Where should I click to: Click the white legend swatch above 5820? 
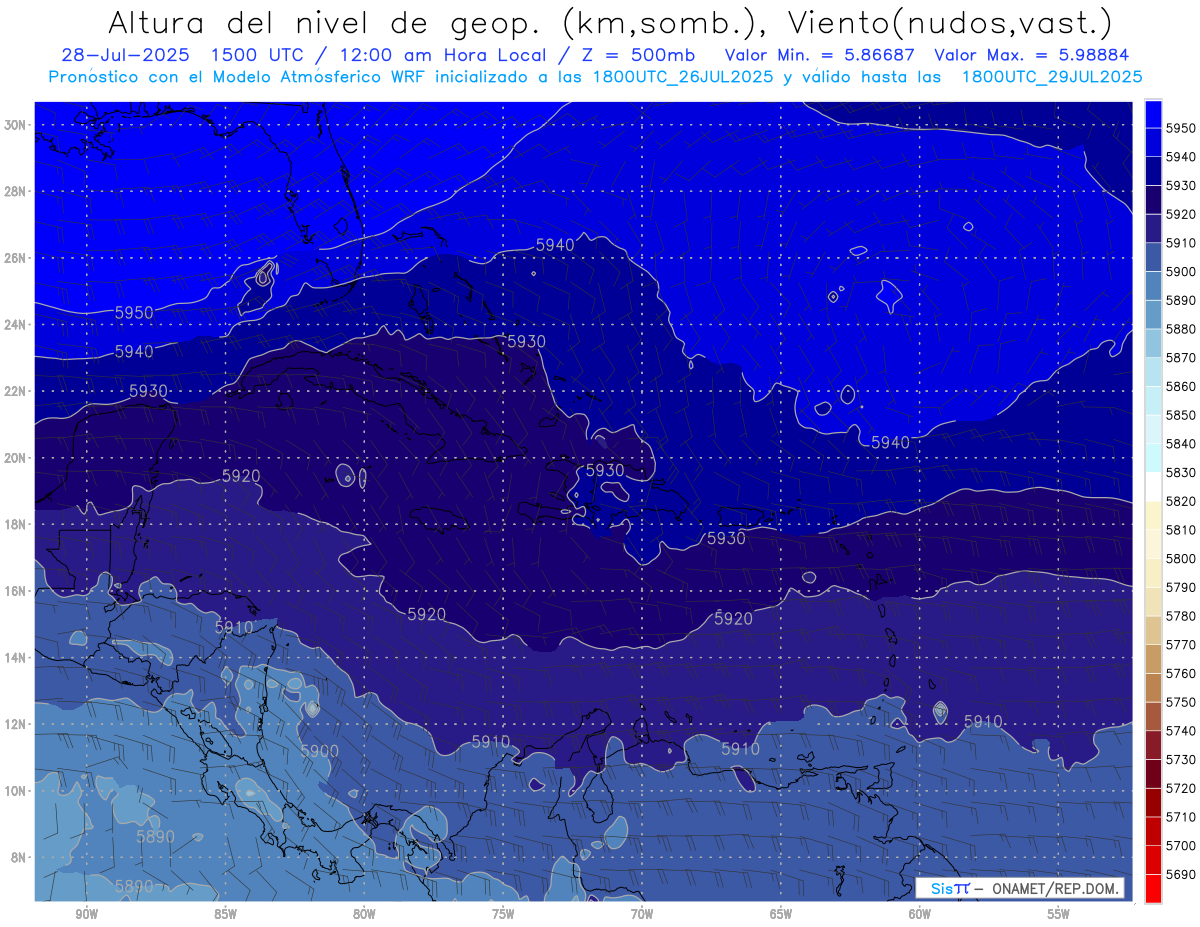tap(1153, 487)
